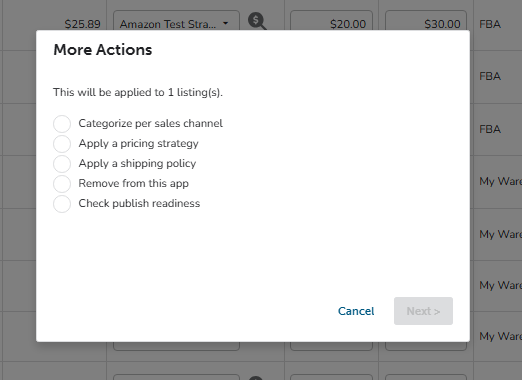
Task: Click the dollar magnifier price lookup icon
Action: (257, 21)
